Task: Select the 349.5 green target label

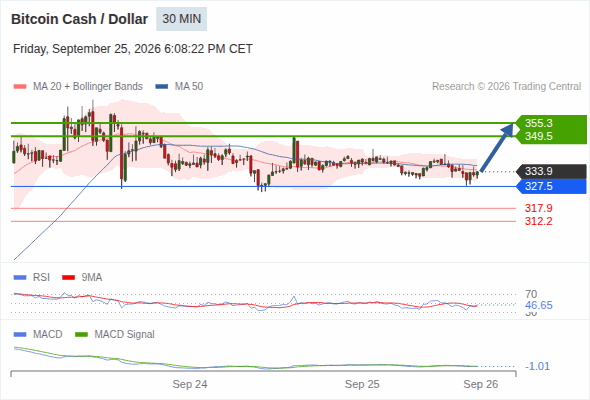Action: pos(539,136)
